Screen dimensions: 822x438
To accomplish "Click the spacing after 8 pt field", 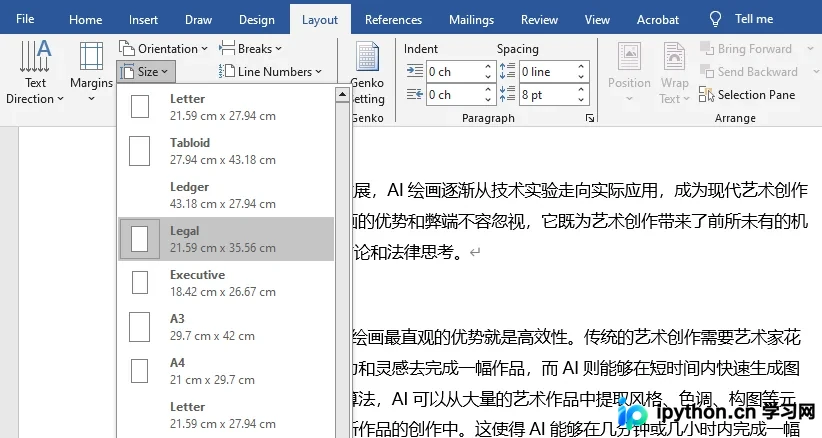I will (x=547, y=95).
